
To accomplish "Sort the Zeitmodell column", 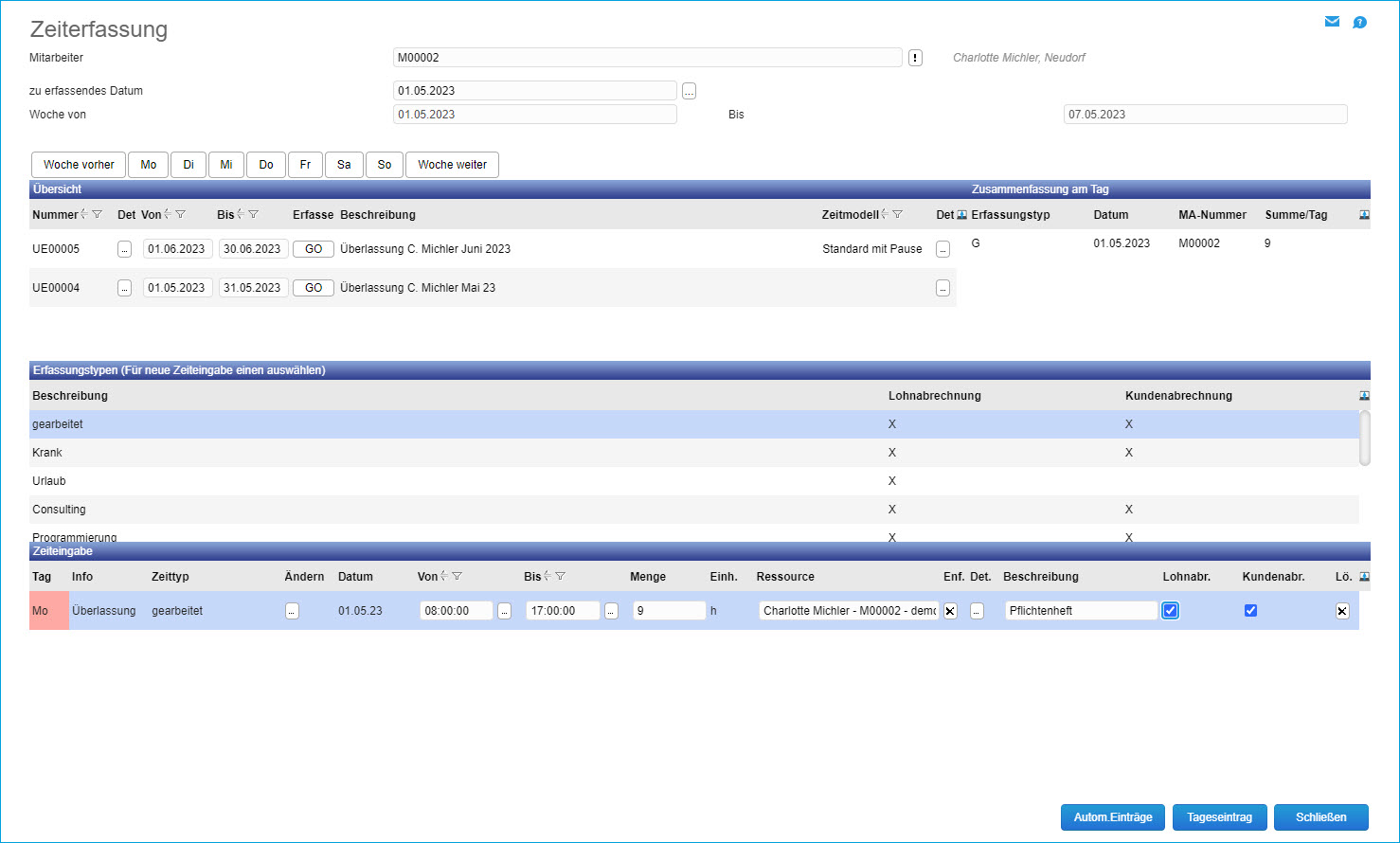I will click(885, 215).
